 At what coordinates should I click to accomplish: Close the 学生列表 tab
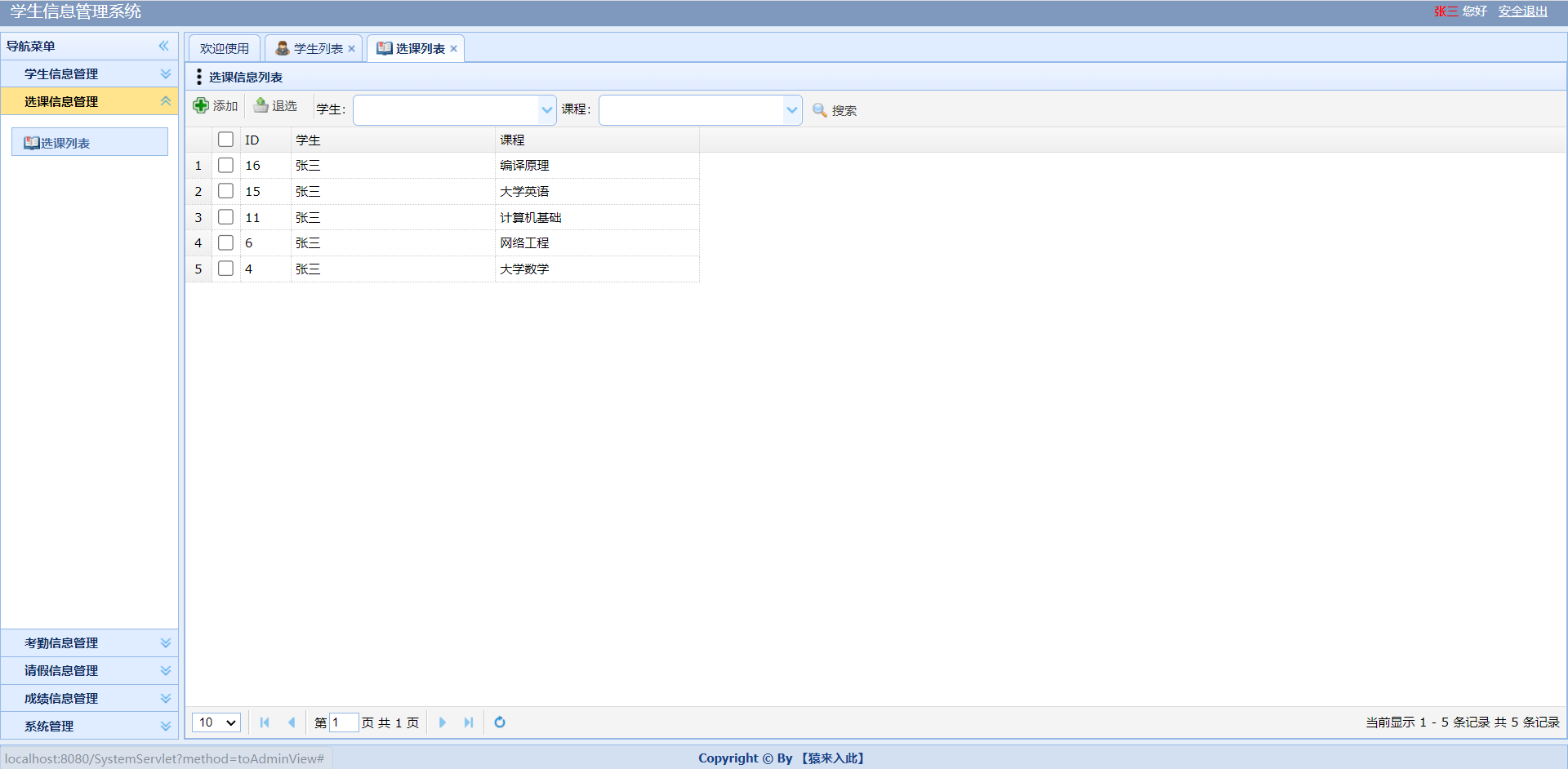pos(352,49)
